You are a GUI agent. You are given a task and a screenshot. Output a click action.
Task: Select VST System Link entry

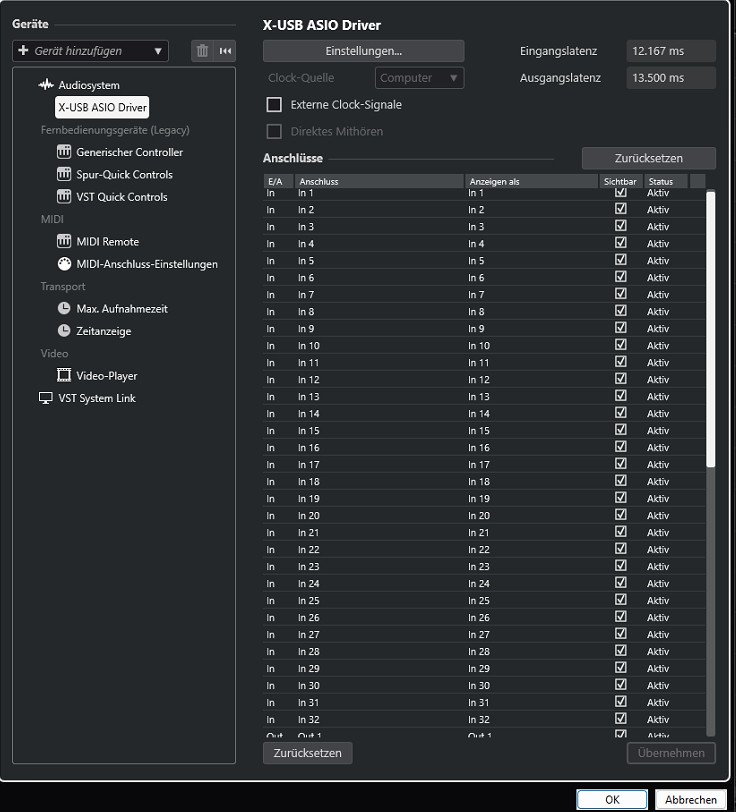(x=97, y=398)
